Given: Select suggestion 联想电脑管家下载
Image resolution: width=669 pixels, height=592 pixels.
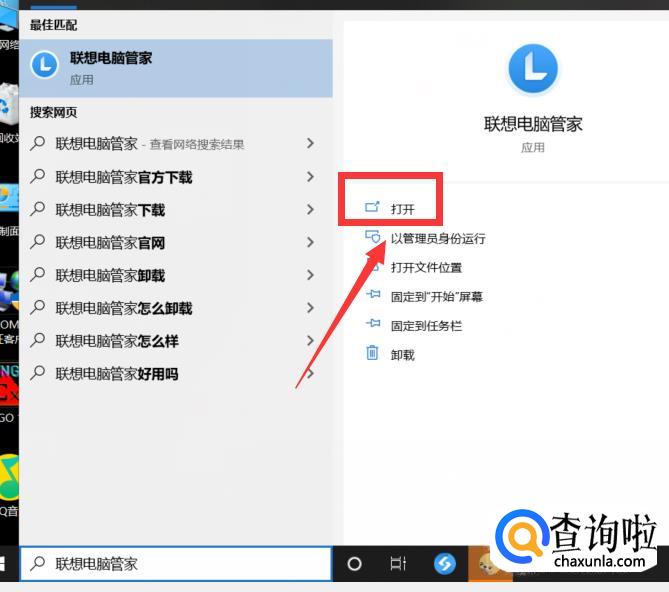Looking at the screenshot, I should point(174,209).
